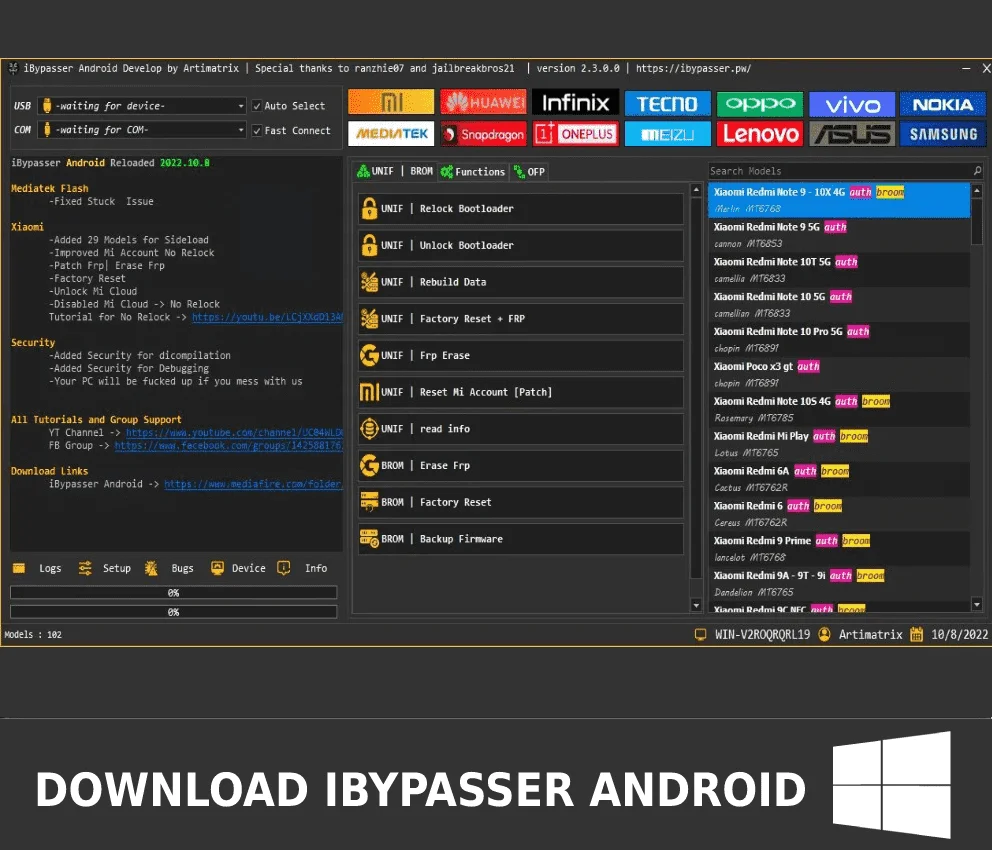Viewport: 992px width, 850px height.
Task: Switch to the BROM tab
Action: [421, 171]
